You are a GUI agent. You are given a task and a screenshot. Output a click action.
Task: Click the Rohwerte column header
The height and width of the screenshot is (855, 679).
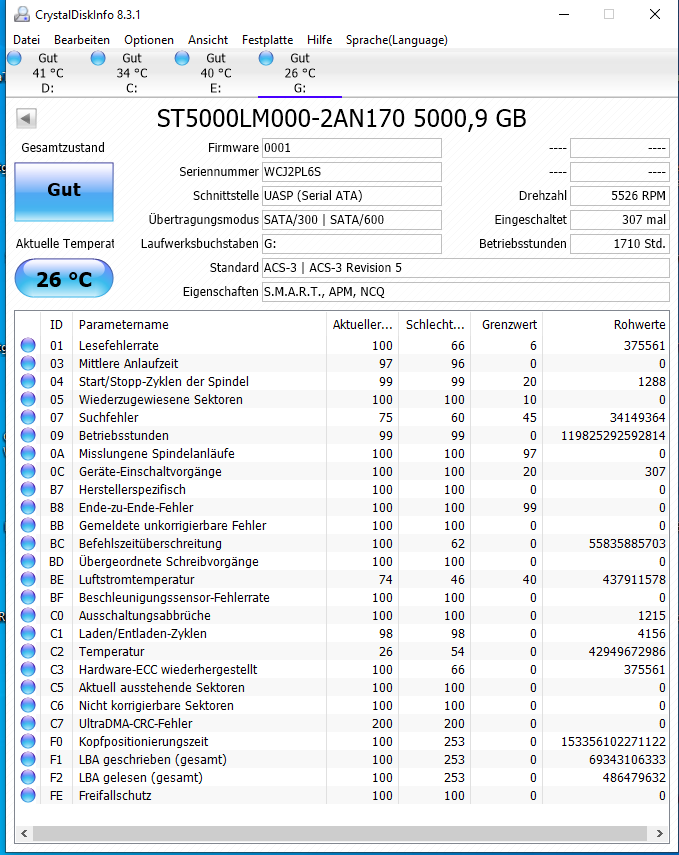click(606, 324)
